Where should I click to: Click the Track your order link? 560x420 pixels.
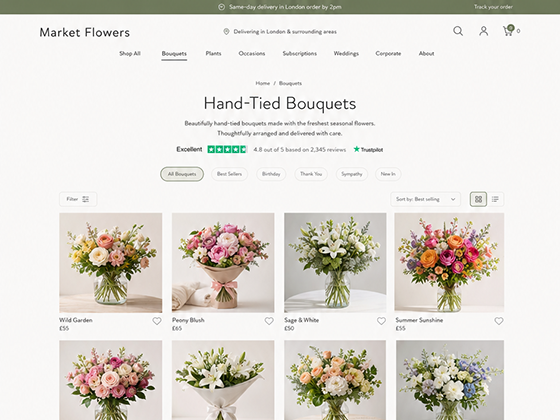coord(493,7)
